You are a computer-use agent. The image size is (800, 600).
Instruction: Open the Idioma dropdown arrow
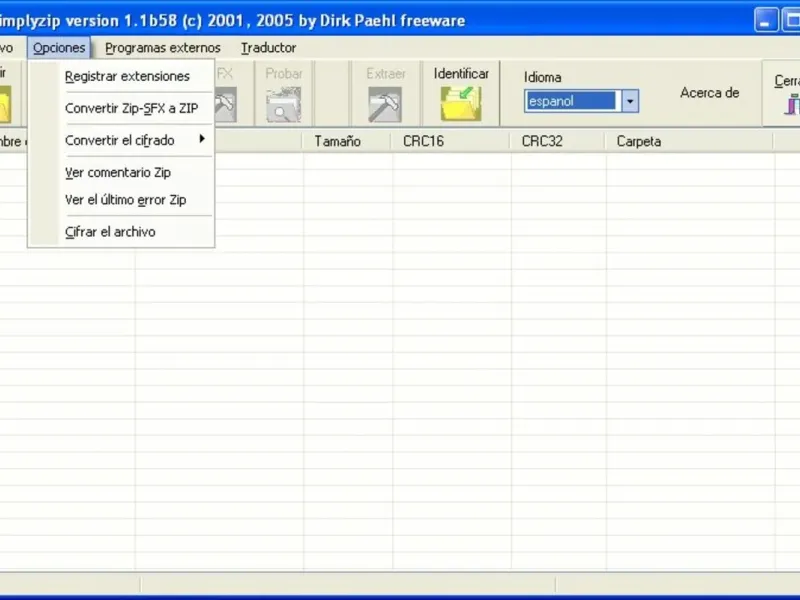coord(630,101)
